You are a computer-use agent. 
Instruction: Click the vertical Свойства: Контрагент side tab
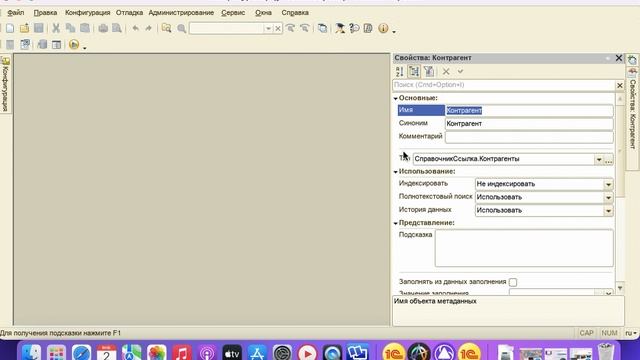(x=632, y=113)
